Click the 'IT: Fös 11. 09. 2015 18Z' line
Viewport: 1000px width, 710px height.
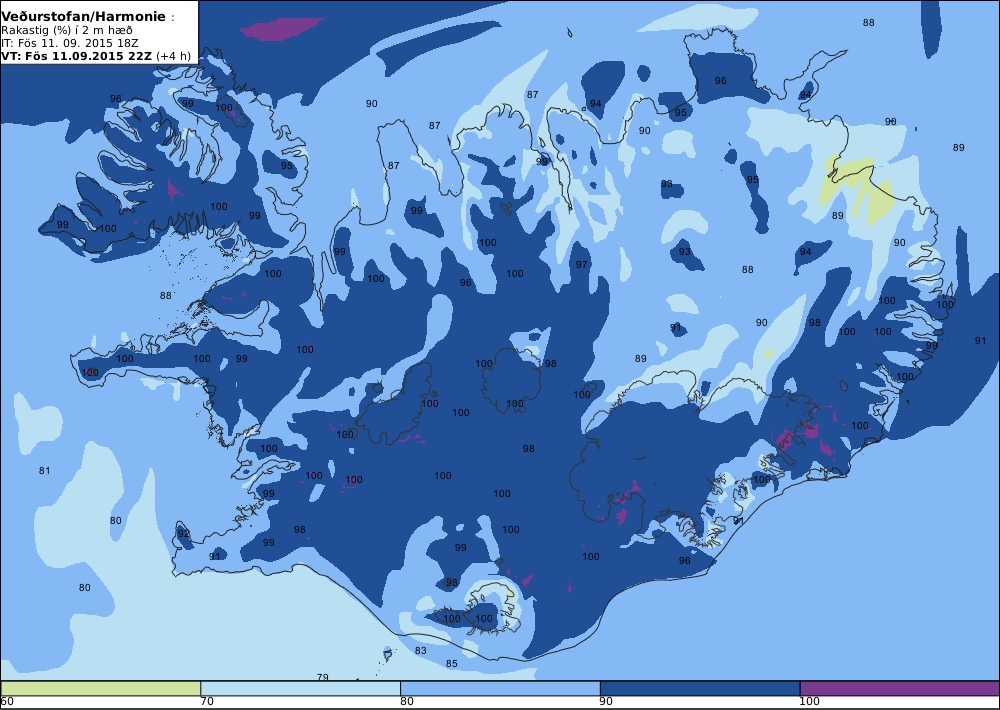[x=70, y=43]
